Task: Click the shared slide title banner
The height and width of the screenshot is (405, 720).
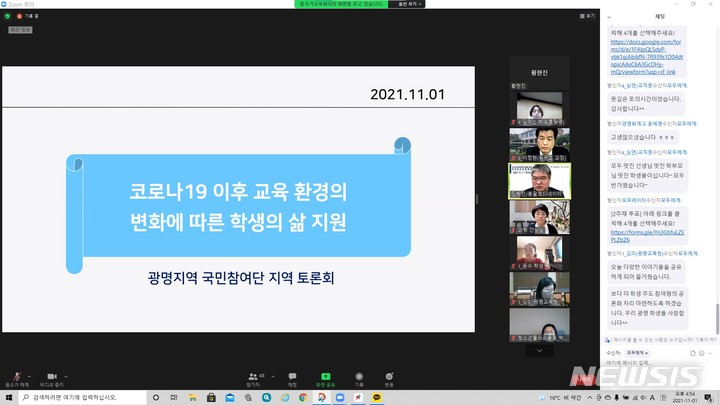Action: [239, 206]
